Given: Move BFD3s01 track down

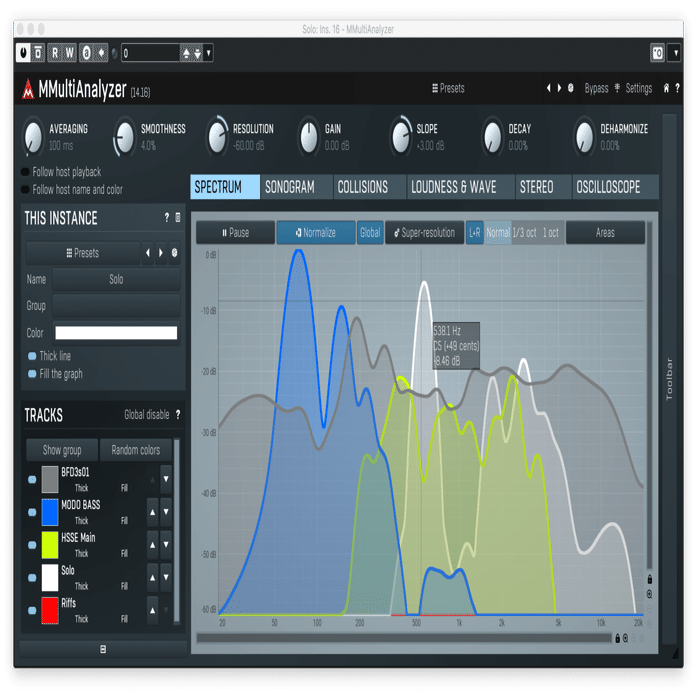Looking at the screenshot, I should pyautogui.click(x=166, y=479).
